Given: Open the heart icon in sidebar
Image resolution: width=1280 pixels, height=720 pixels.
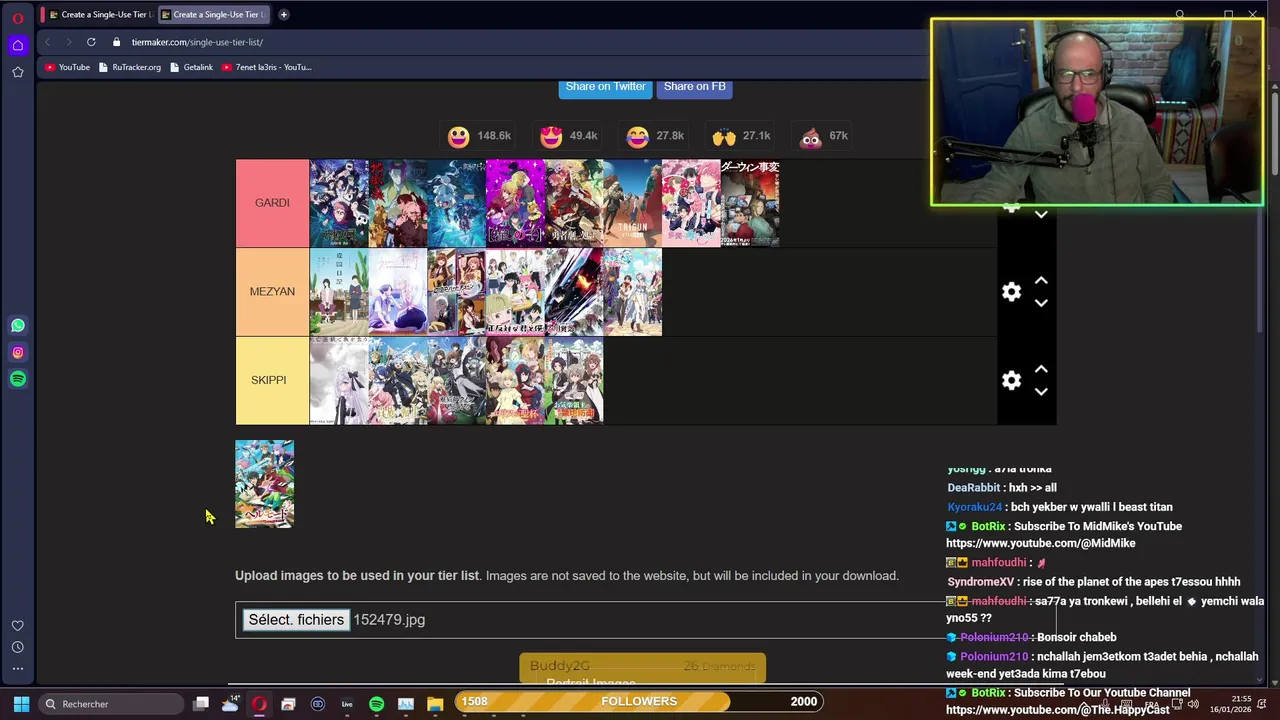Looking at the screenshot, I should pyautogui.click(x=18, y=625).
